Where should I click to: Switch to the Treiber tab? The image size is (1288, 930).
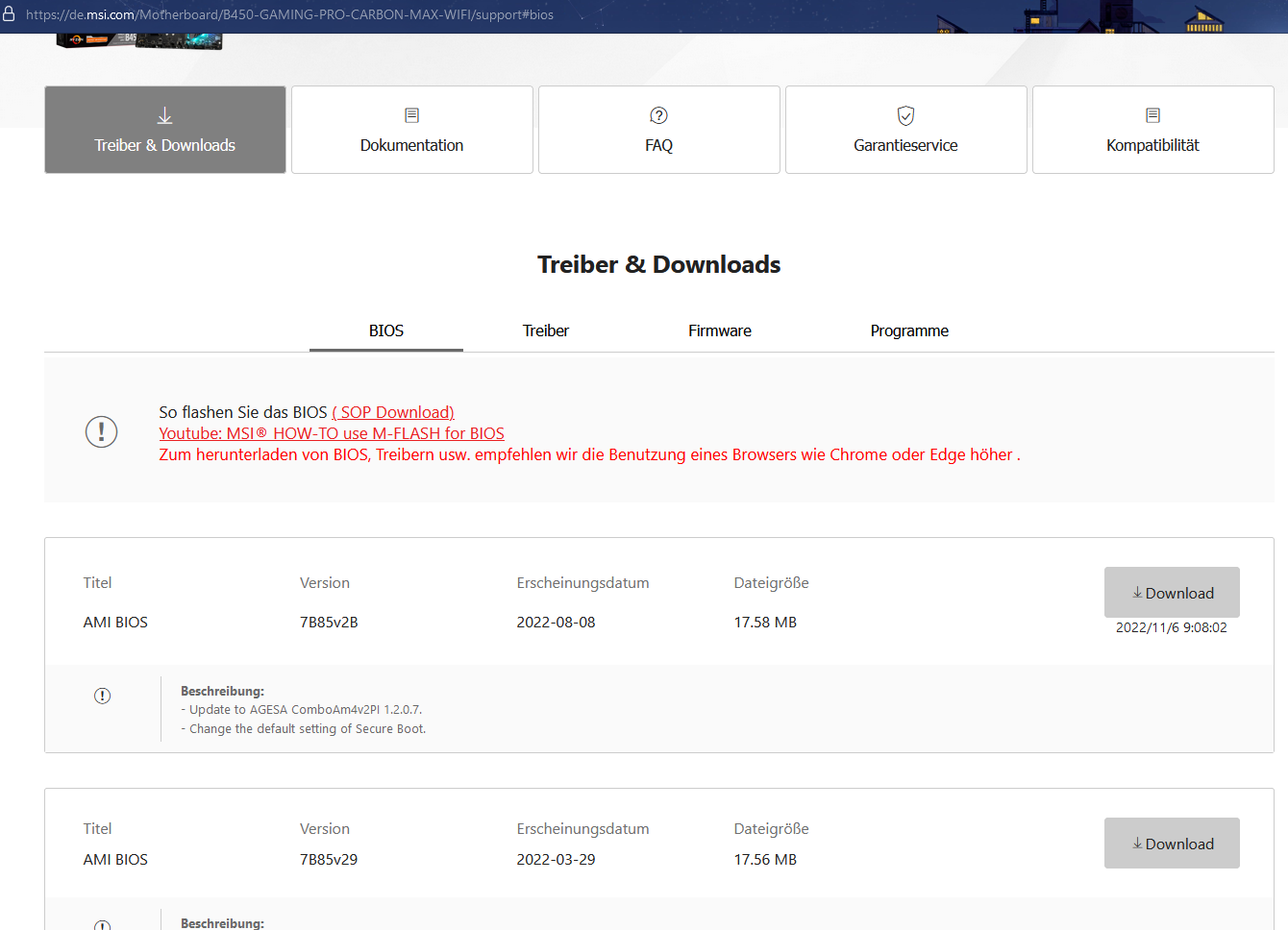pyautogui.click(x=546, y=330)
